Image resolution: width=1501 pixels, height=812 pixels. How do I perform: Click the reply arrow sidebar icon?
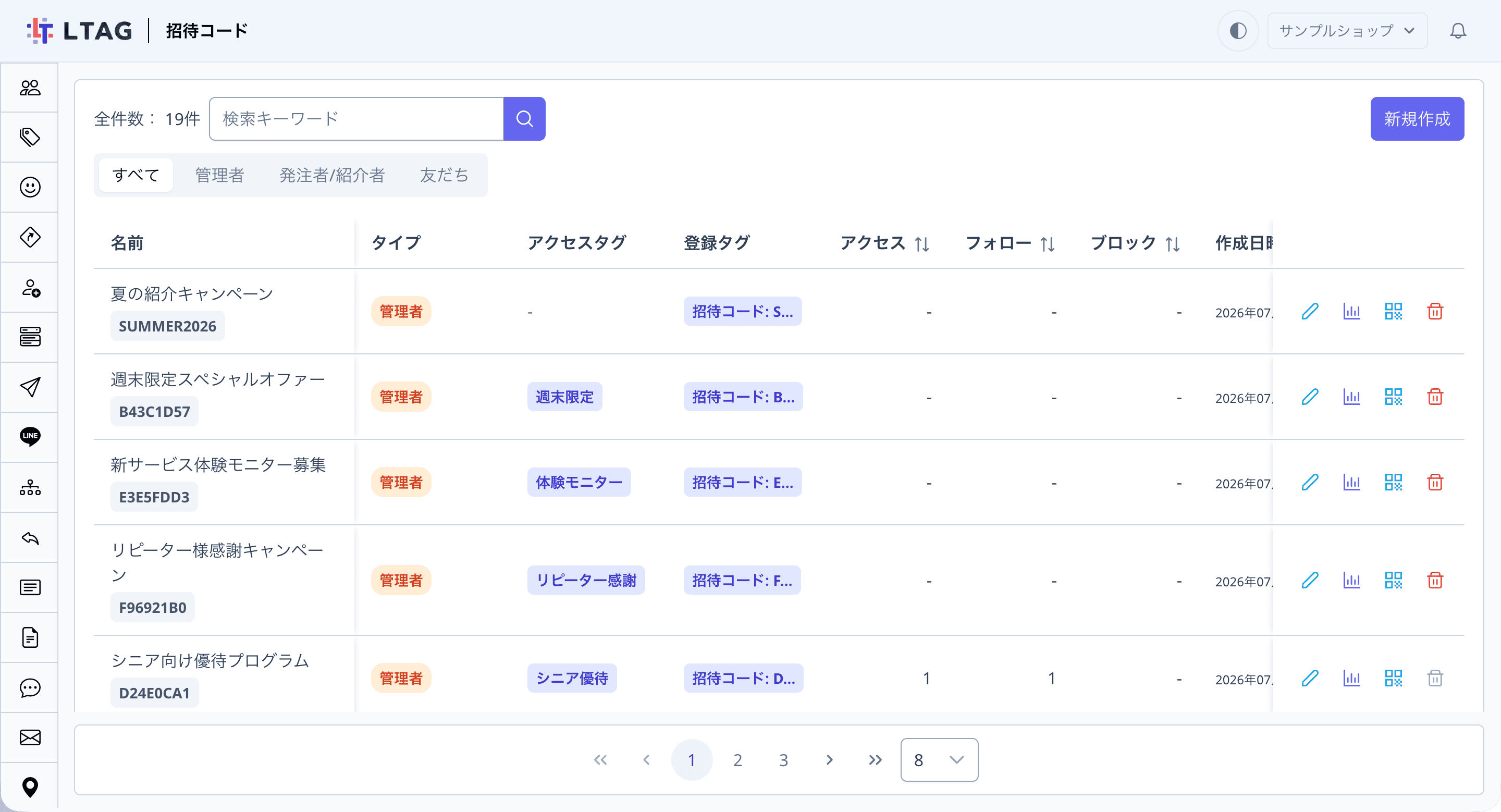pyautogui.click(x=30, y=538)
